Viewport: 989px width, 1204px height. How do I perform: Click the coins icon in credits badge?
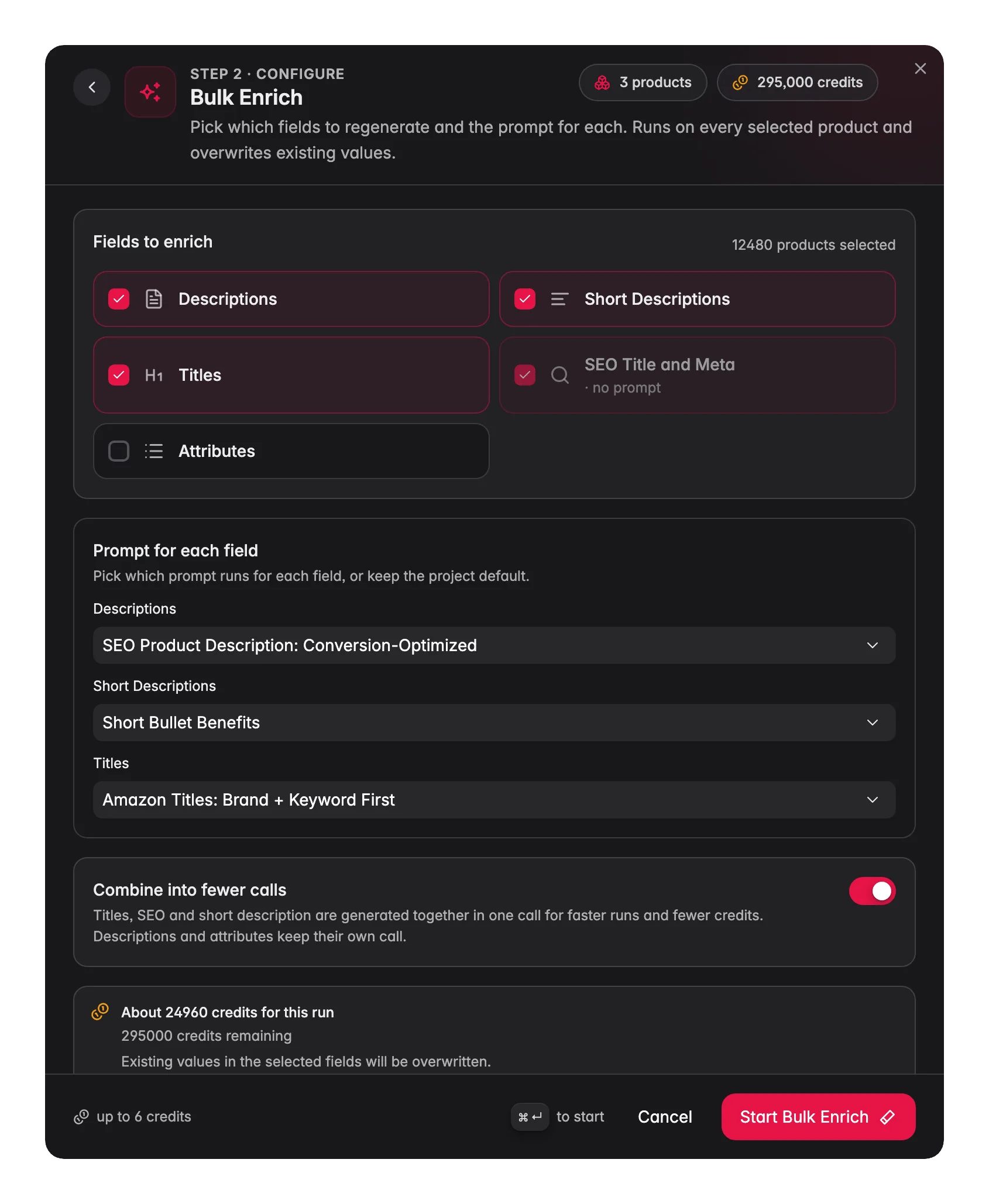pyautogui.click(x=740, y=82)
